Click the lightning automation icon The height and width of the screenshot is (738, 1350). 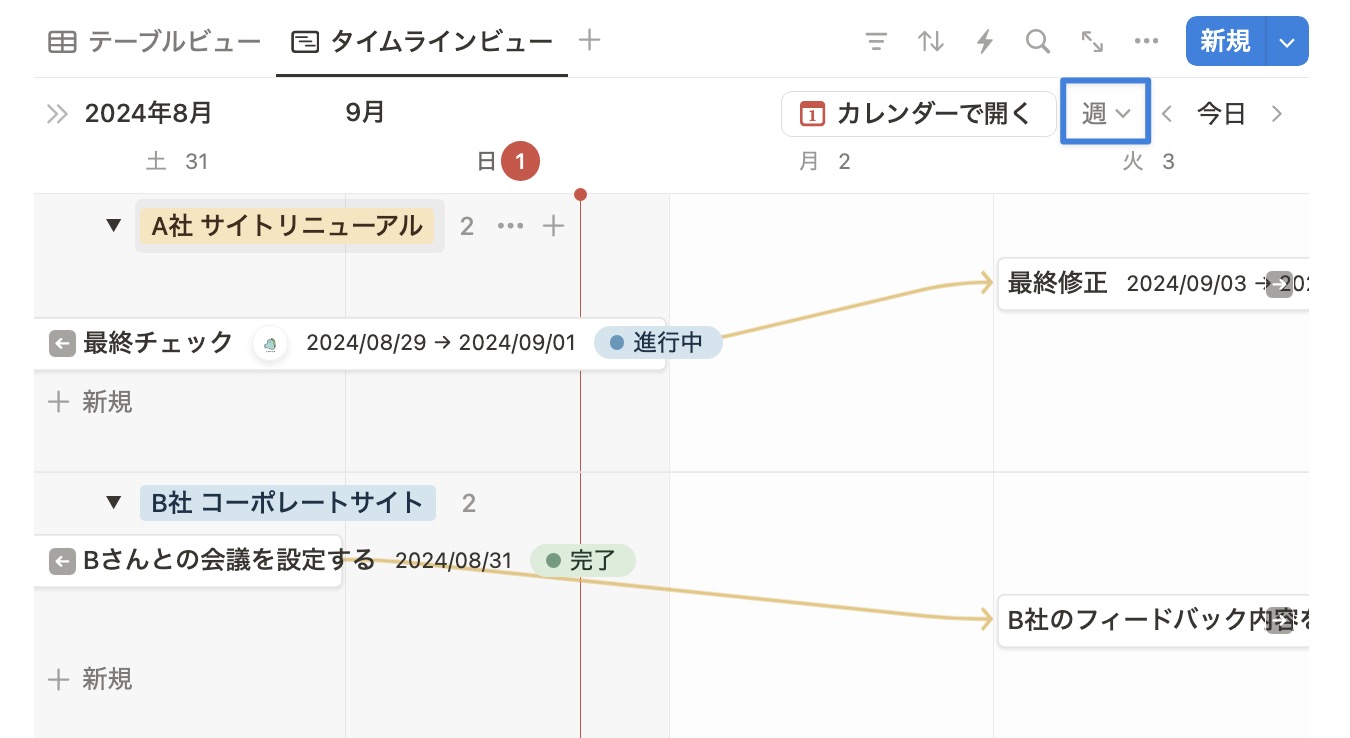point(985,41)
